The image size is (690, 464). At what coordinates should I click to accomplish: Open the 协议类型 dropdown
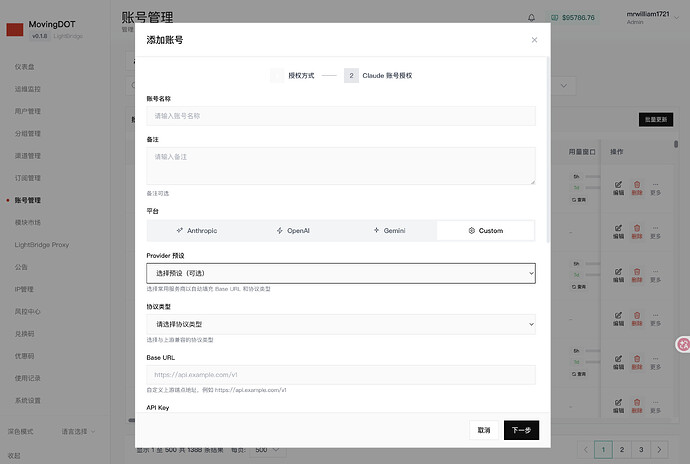point(341,324)
